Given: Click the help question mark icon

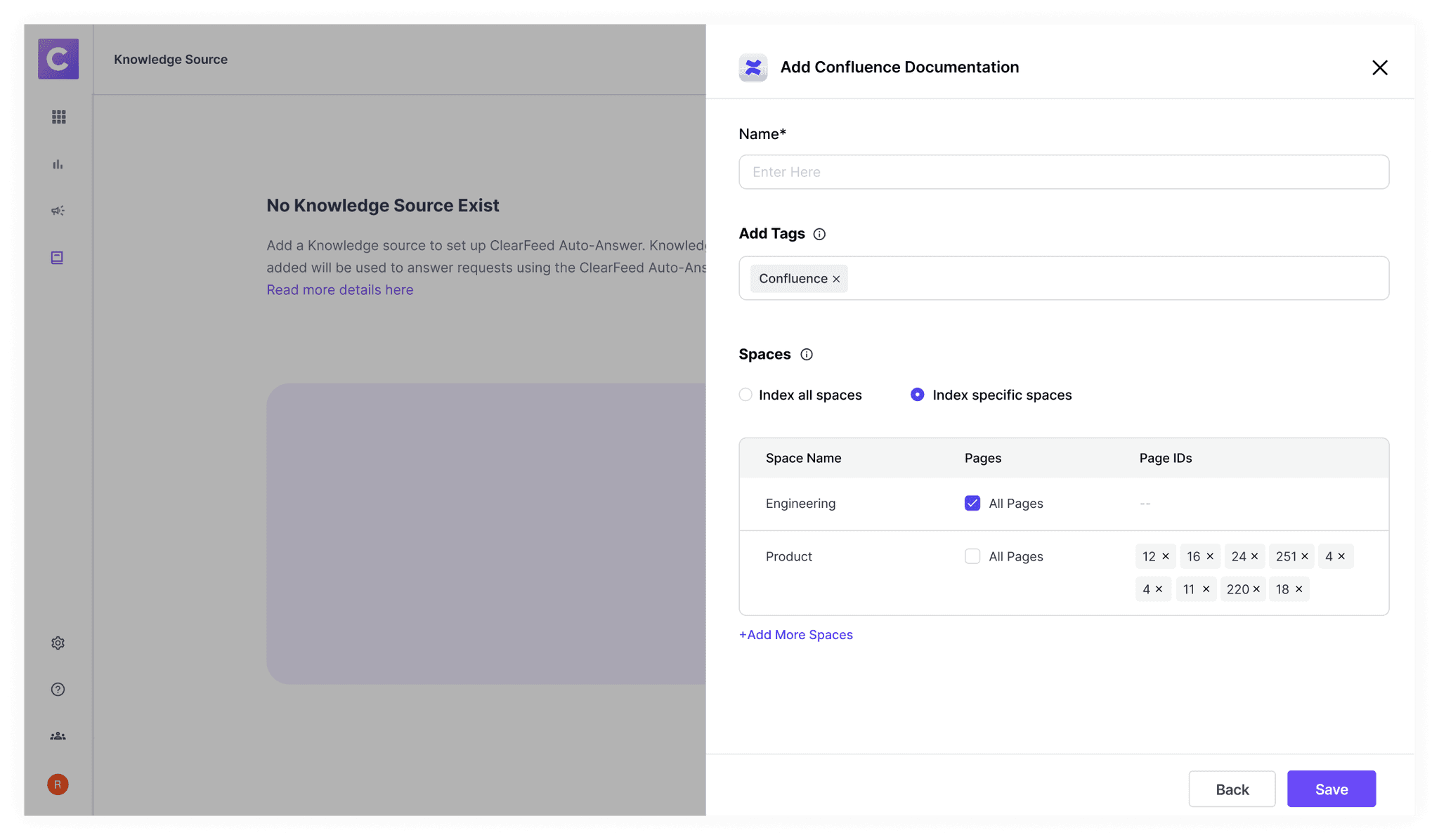Looking at the screenshot, I should click(x=58, y=690).
